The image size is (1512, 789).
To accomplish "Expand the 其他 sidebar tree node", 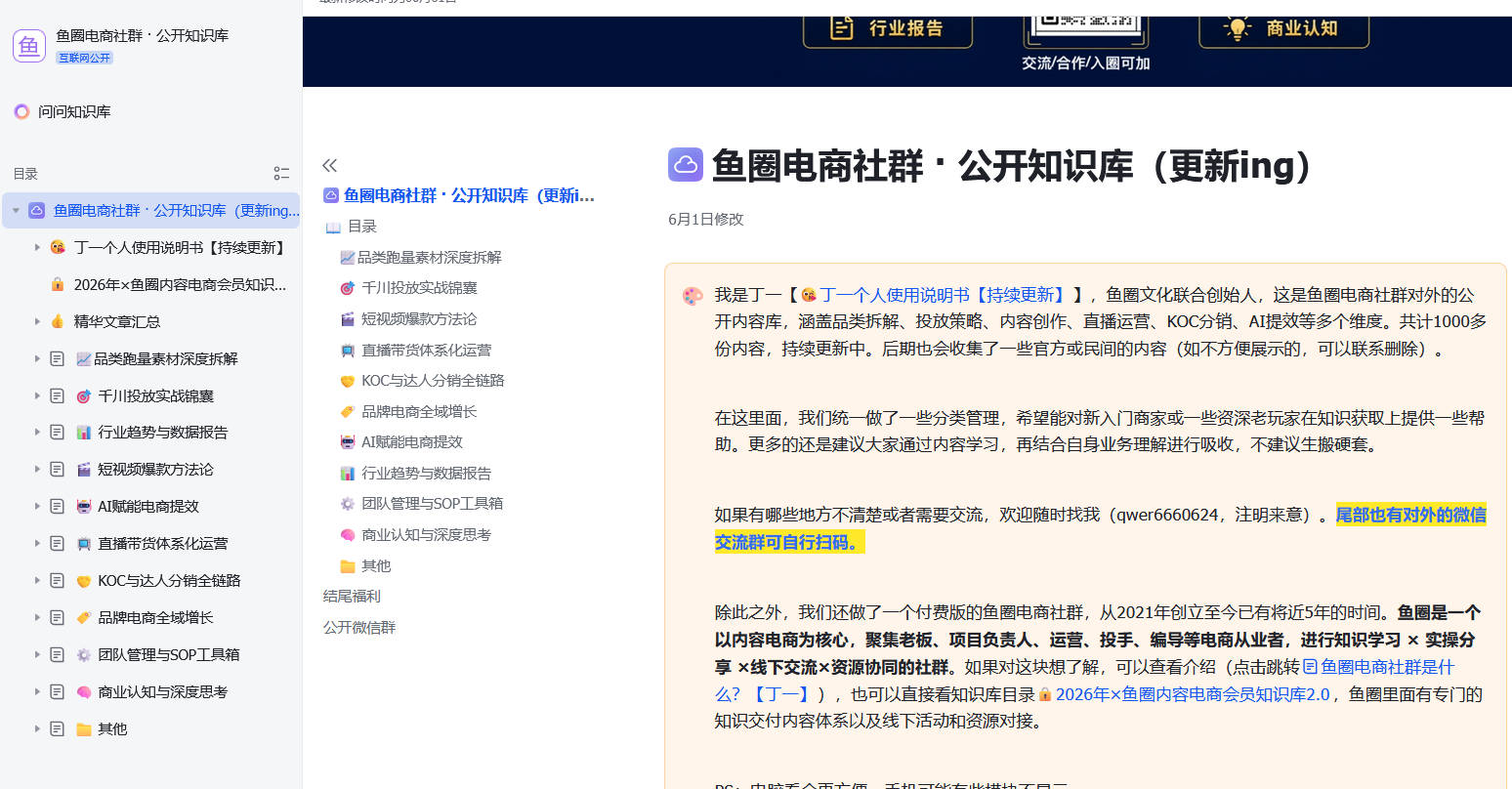I will coord(37,728).
